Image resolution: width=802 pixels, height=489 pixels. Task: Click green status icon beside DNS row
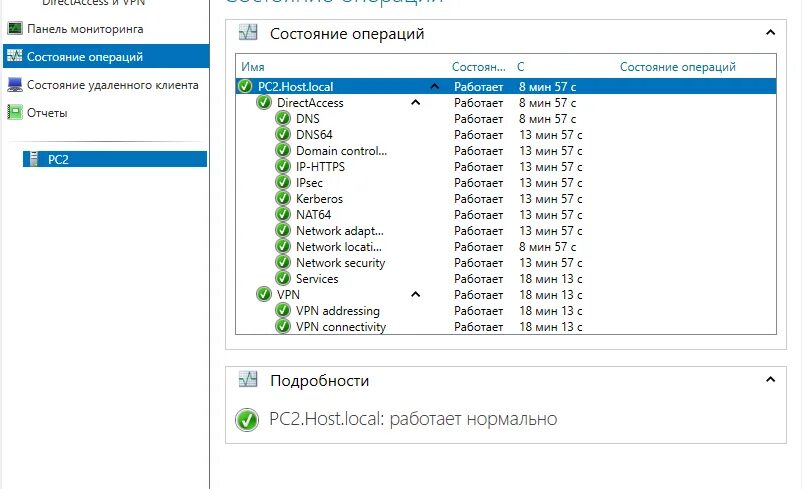click(283, 118)
